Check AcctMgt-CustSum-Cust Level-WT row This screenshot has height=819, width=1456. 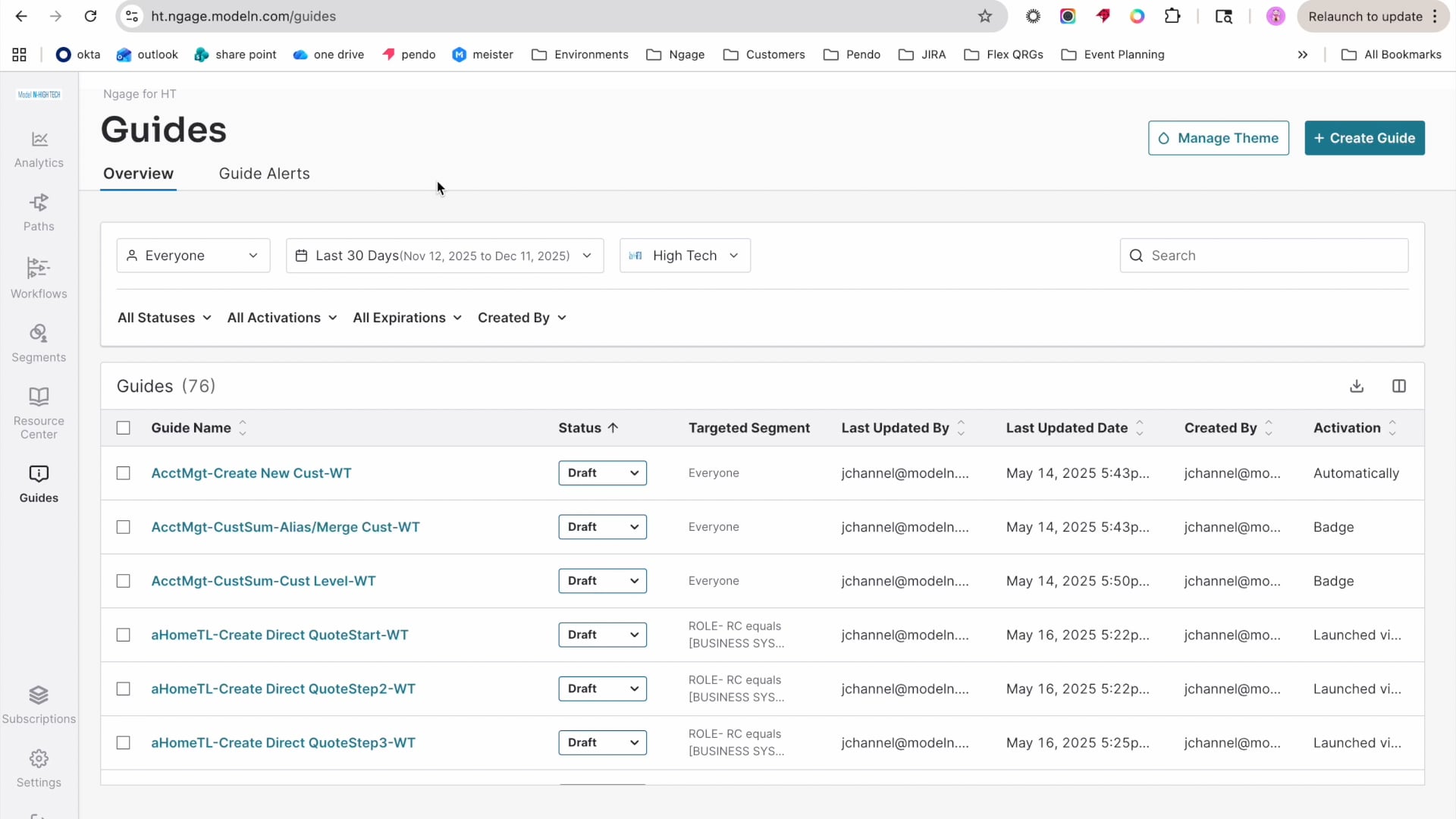coord(123,581)
